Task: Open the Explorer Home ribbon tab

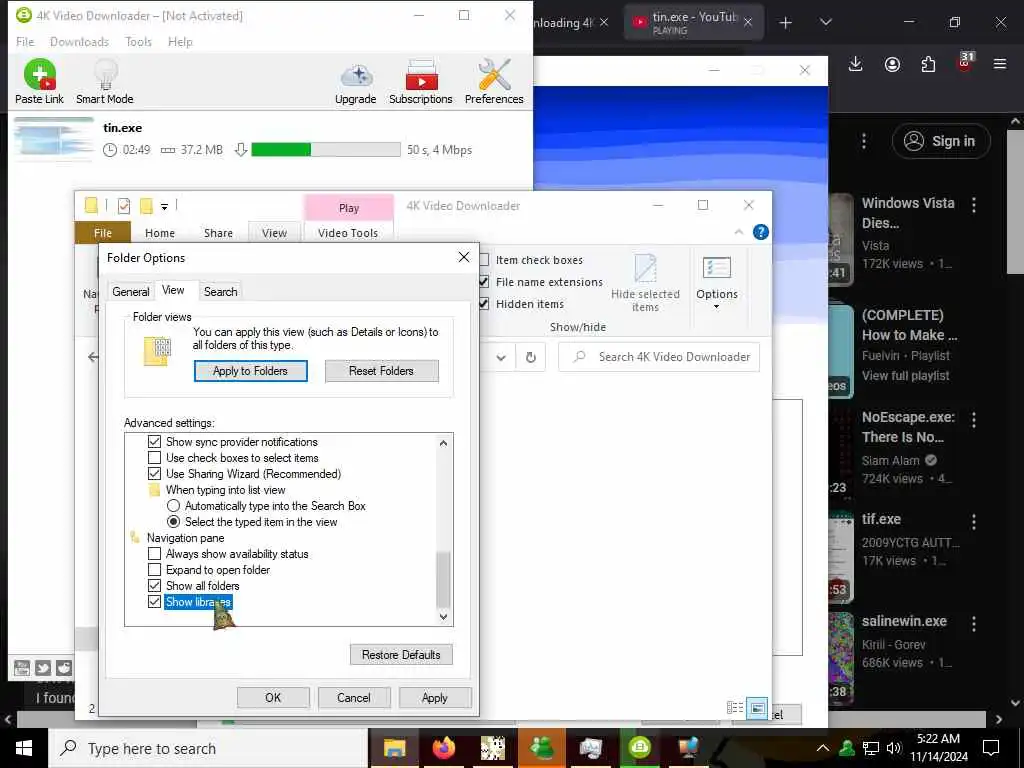Action: point(160,233)
